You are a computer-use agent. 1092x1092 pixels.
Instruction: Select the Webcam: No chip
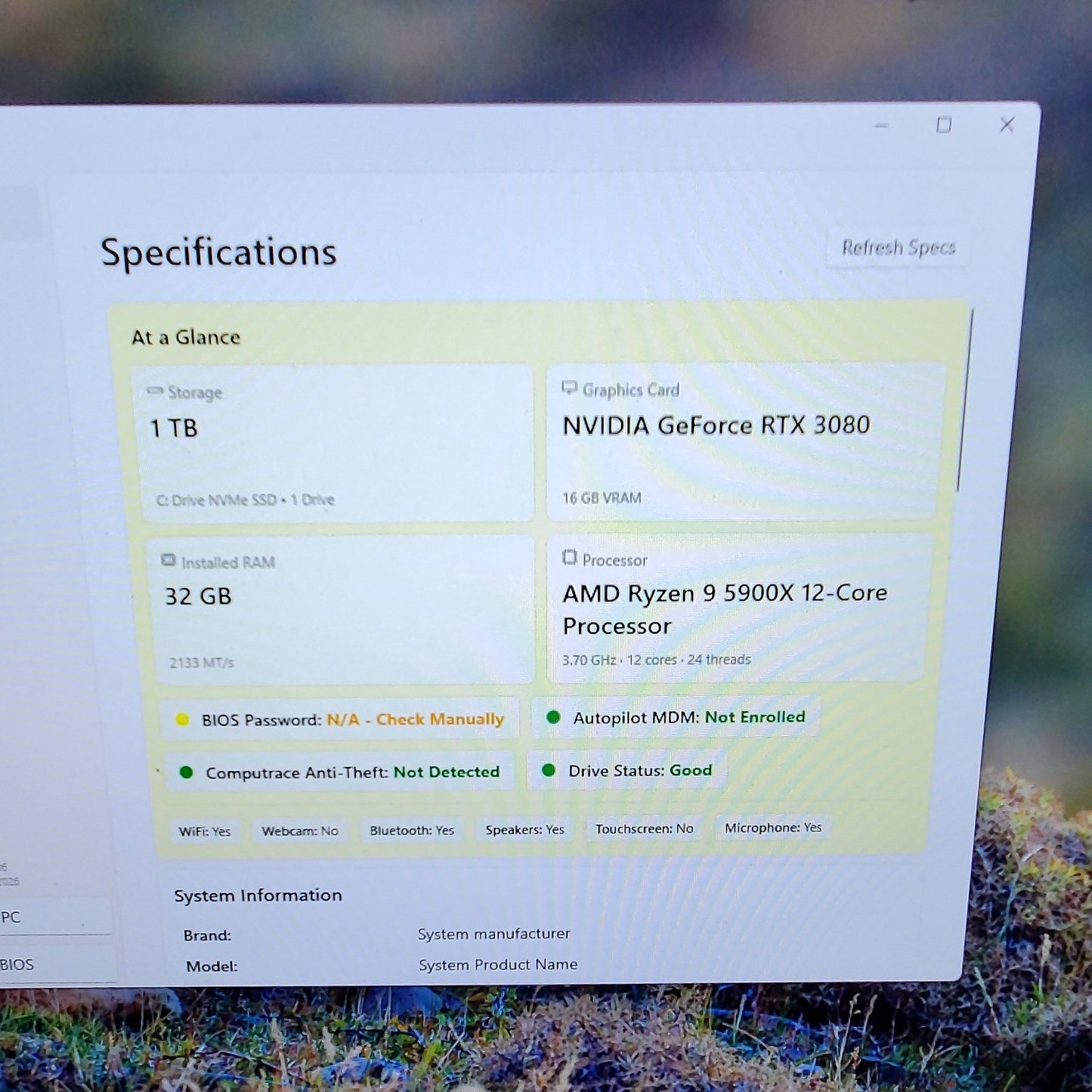(x=300, y=831)
